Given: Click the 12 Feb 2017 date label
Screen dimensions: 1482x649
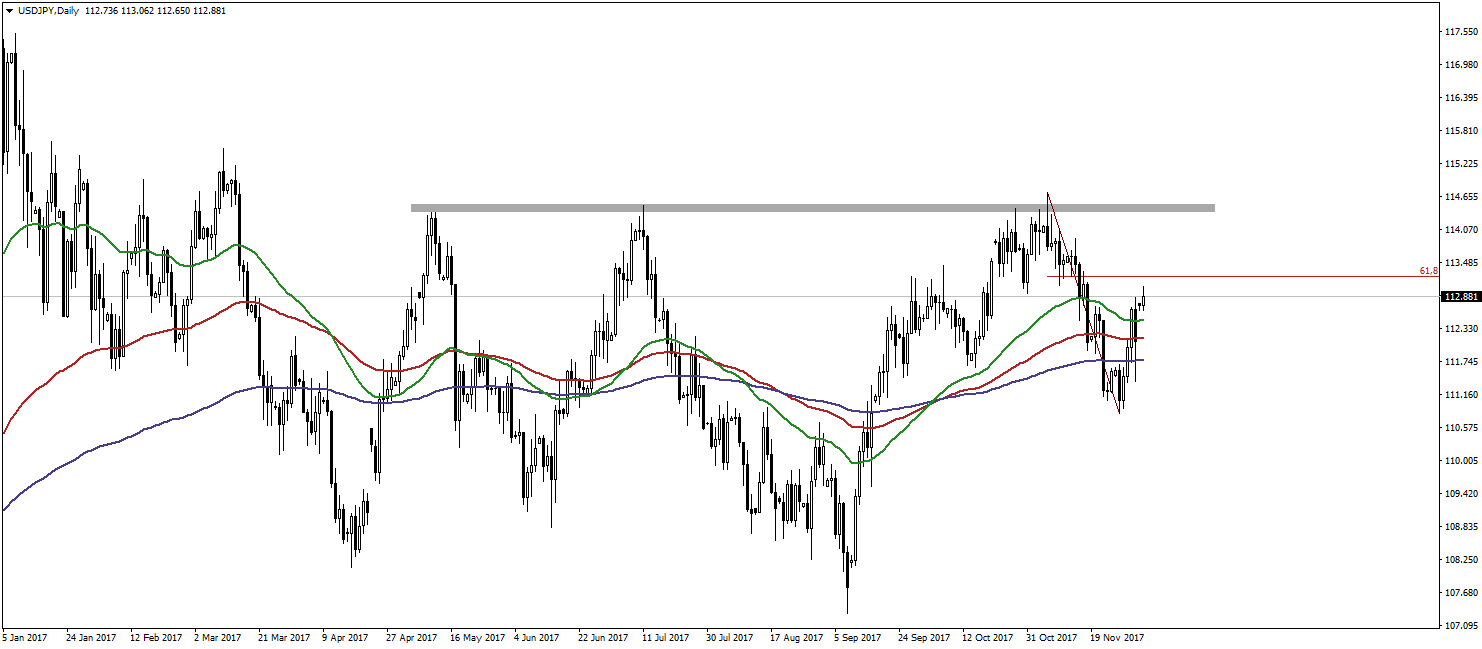Looking at the screenshot, I should [x=155, y=637].
